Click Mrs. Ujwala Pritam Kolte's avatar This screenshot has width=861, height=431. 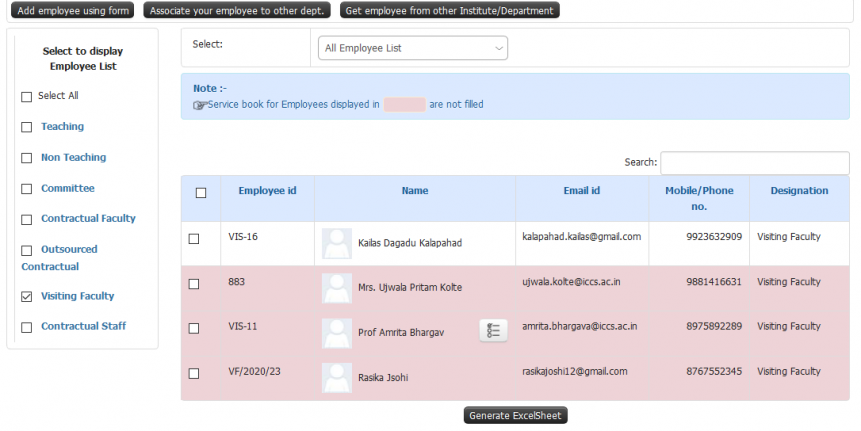pyautogui.click(x=337, y=288)
